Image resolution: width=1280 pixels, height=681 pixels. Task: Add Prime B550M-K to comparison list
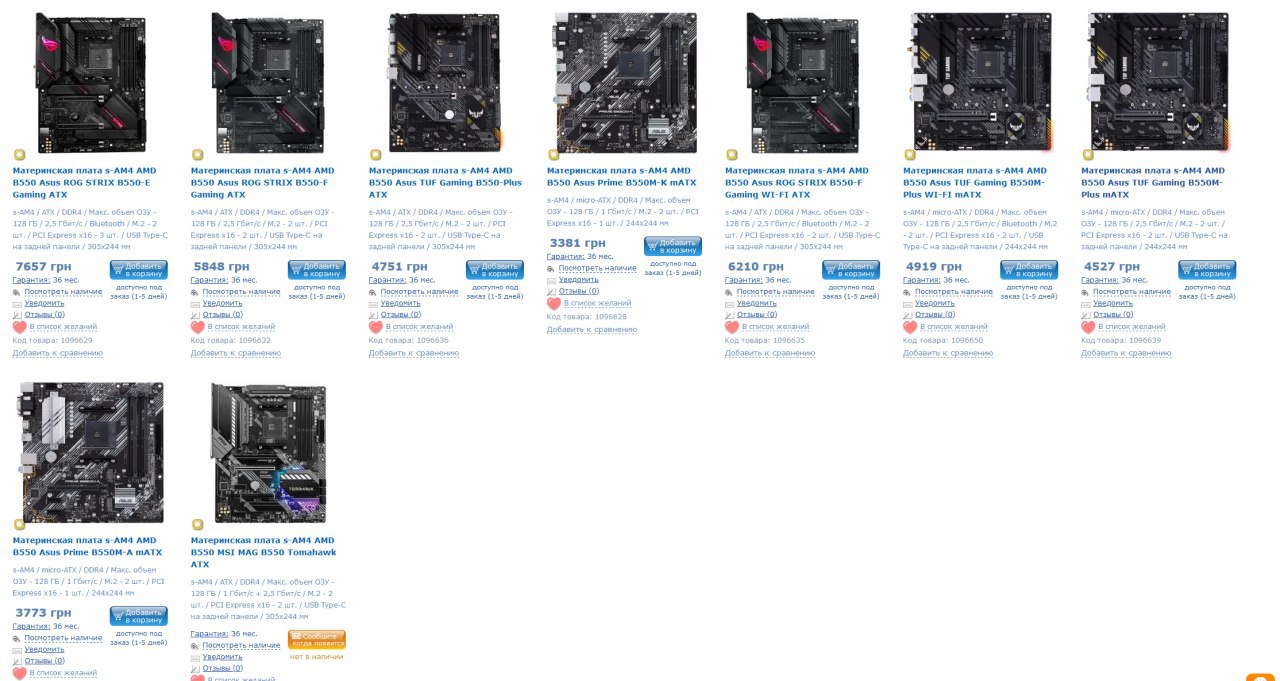click(592, 330)
